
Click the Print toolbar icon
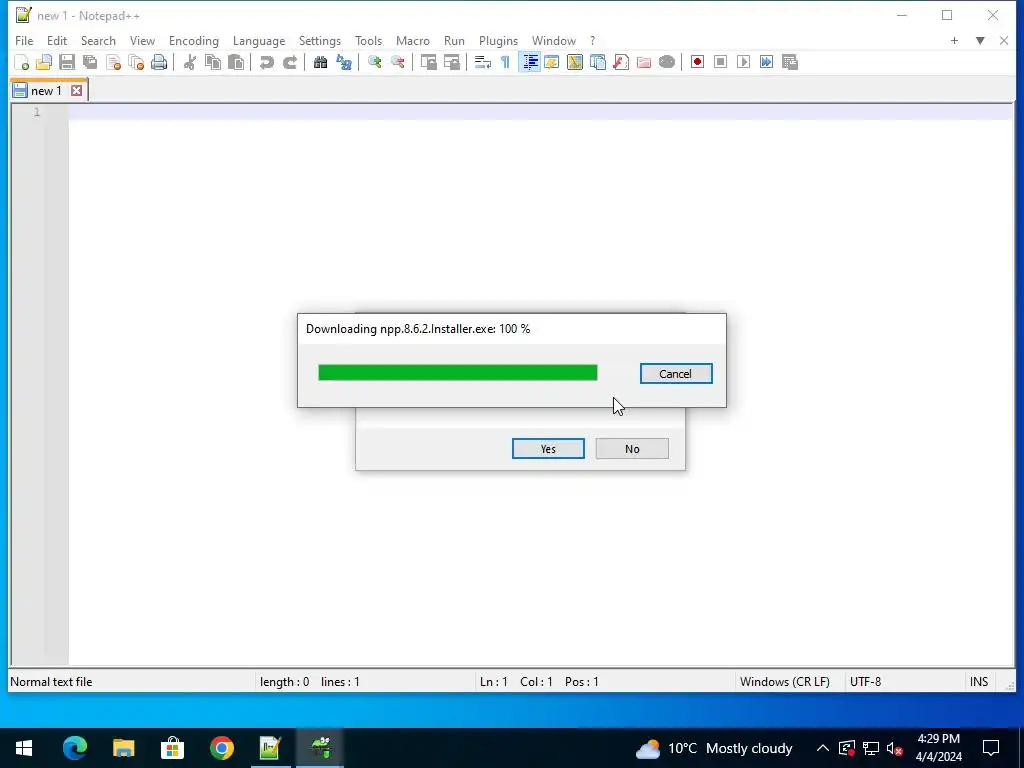tap(159, 62)
